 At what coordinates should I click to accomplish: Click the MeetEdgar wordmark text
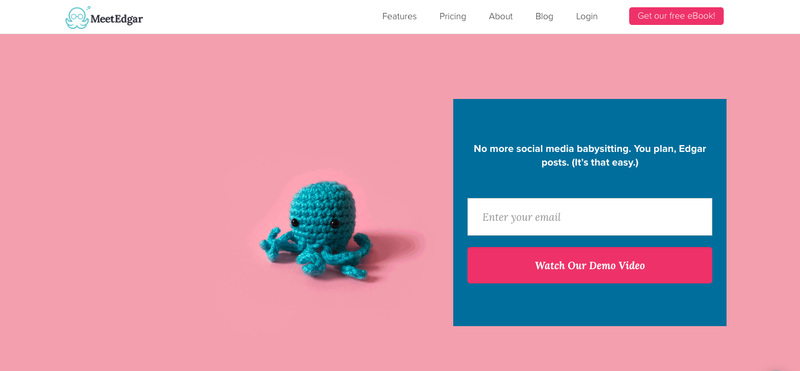point(117,19)
